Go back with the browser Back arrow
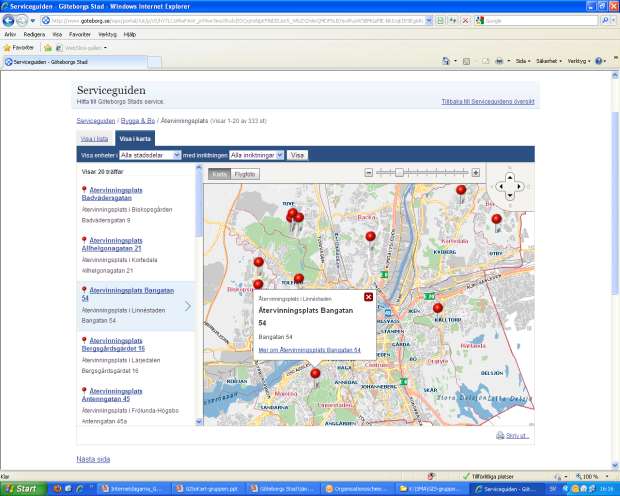 [x=8, y=21]
